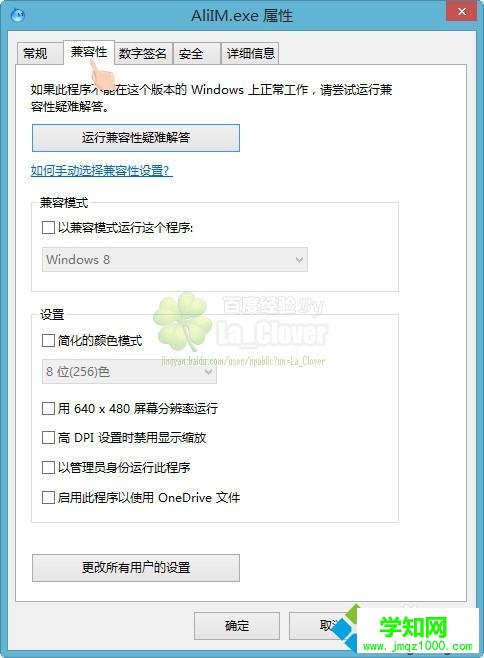
Task: Open the 详细信息 tab
Action: point(250,54)
